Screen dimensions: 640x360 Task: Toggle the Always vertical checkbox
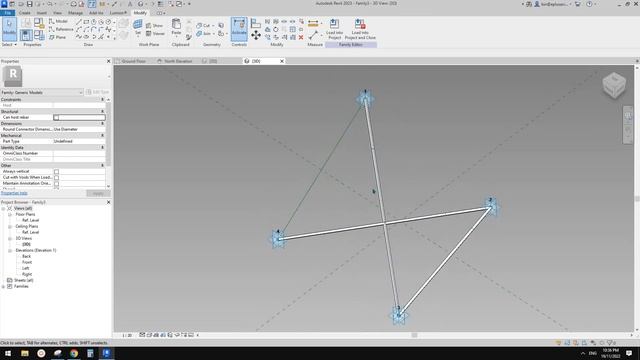(x=56, y=171)
